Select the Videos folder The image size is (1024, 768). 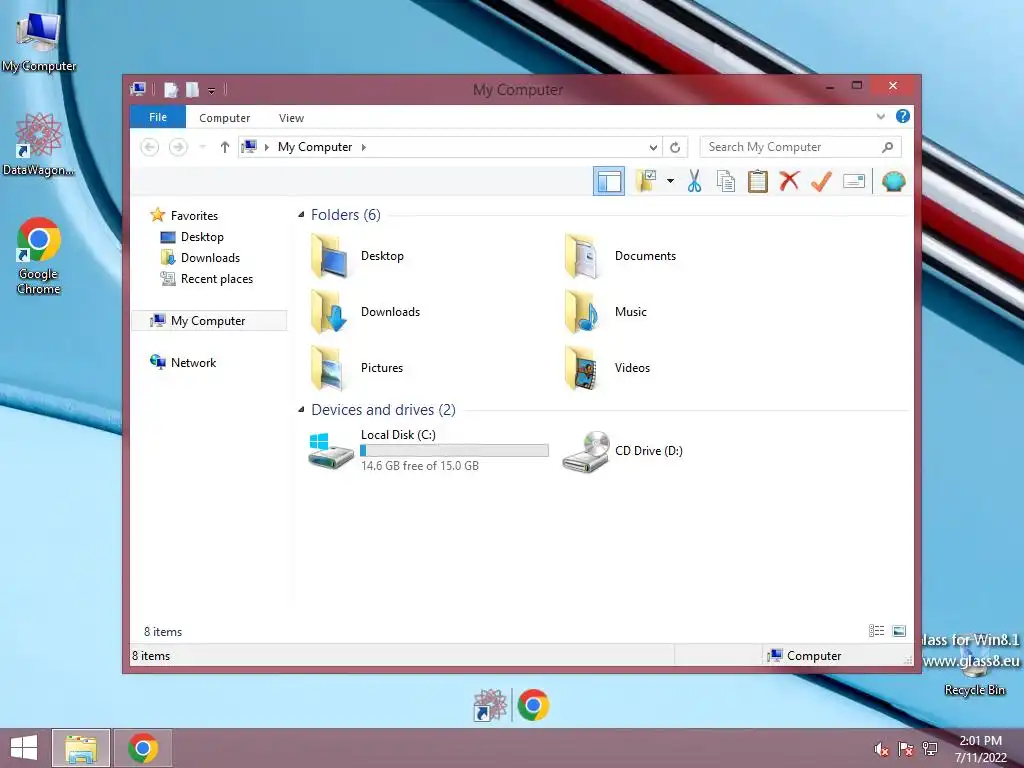coord(607,368)
